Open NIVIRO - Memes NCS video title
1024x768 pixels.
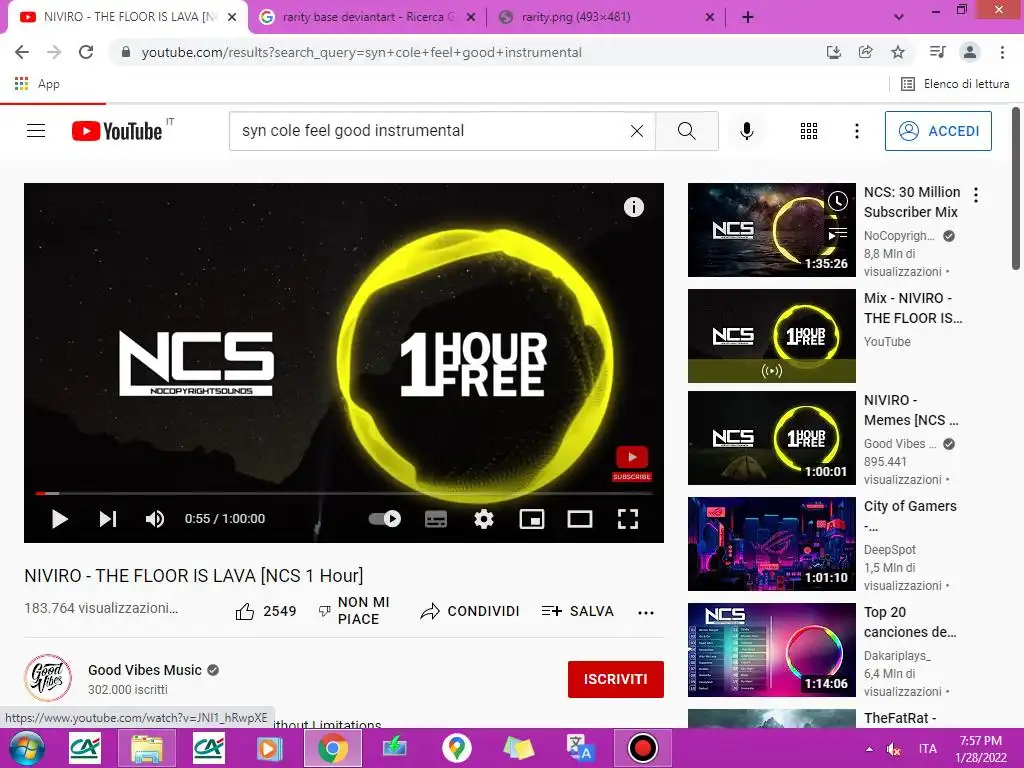911,410
